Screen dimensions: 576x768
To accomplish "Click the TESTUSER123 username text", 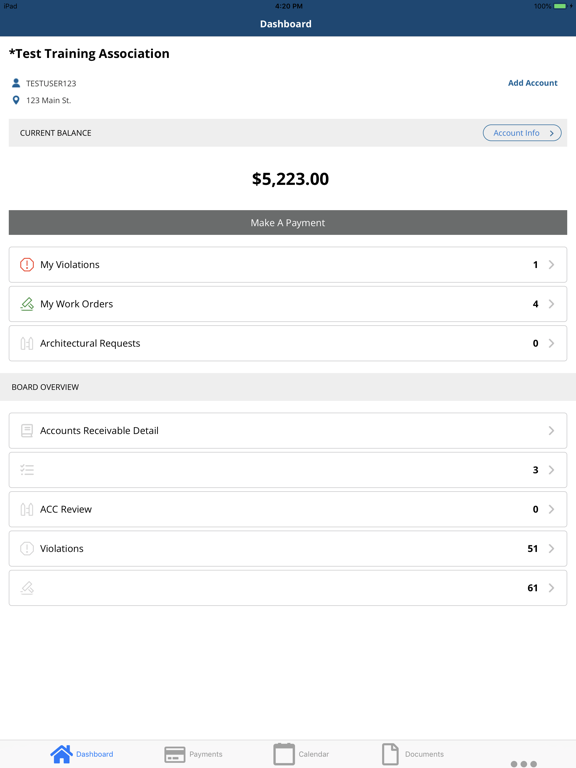I will click(x=51, y=83).
